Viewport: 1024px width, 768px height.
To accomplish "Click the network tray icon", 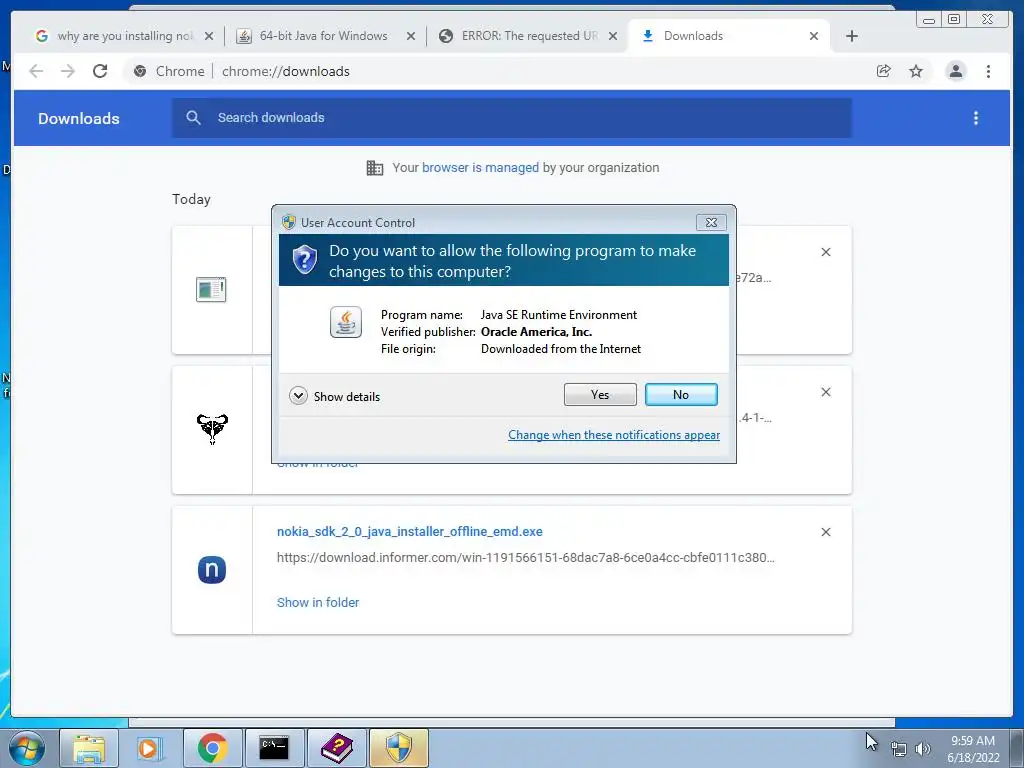I will point(899,749).
